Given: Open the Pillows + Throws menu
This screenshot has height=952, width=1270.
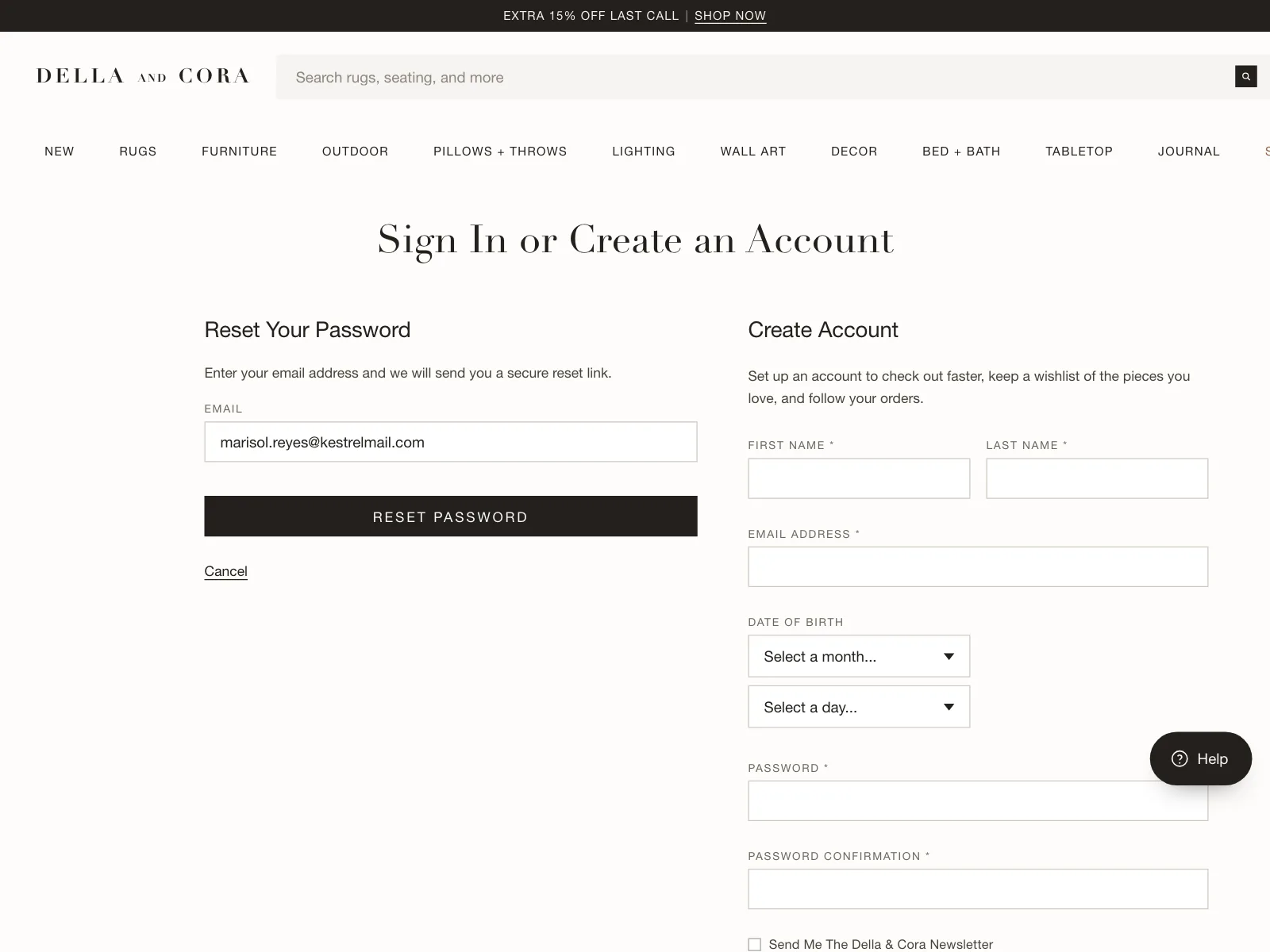Looking at the screenshot, I should 500,151.
